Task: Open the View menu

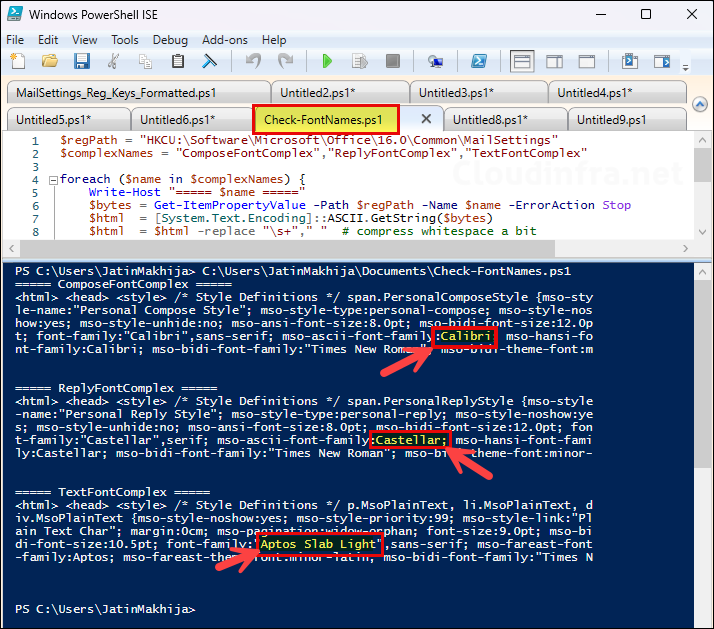Action: 85,40
